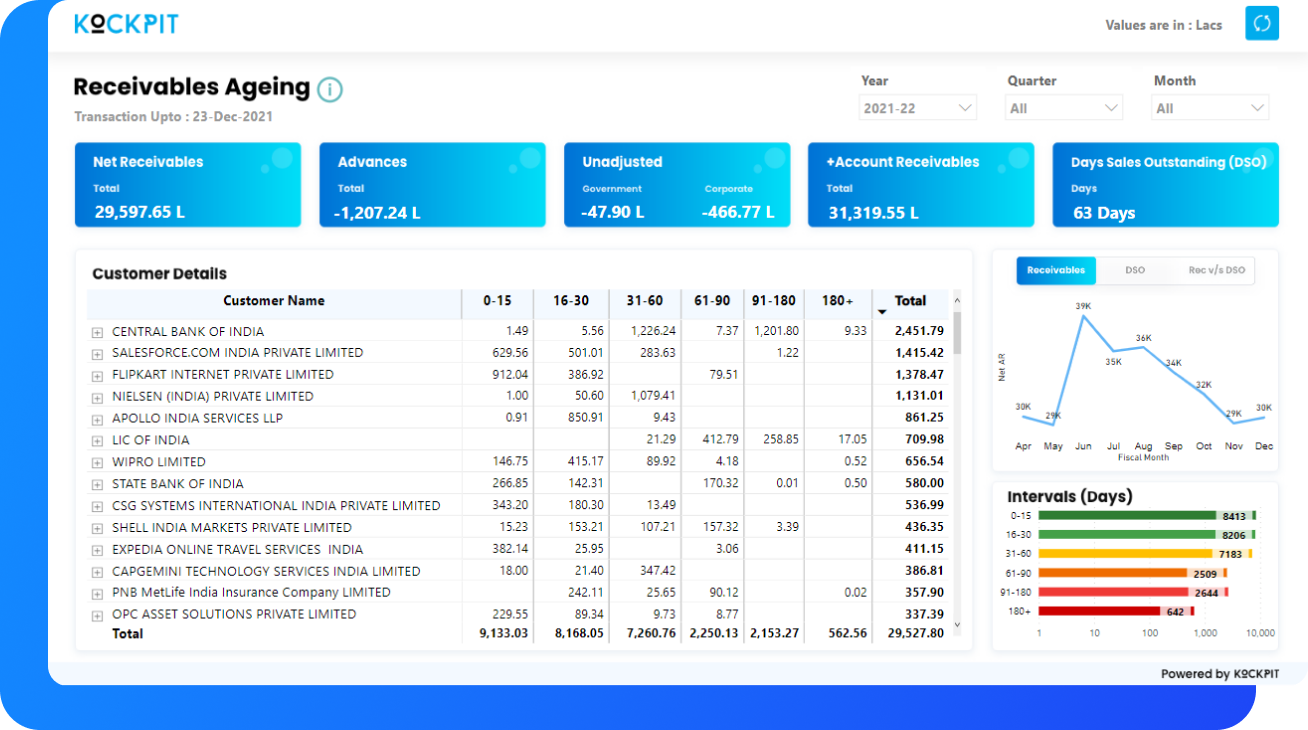Click the 91-180 interval bar

pos(1131,592)
